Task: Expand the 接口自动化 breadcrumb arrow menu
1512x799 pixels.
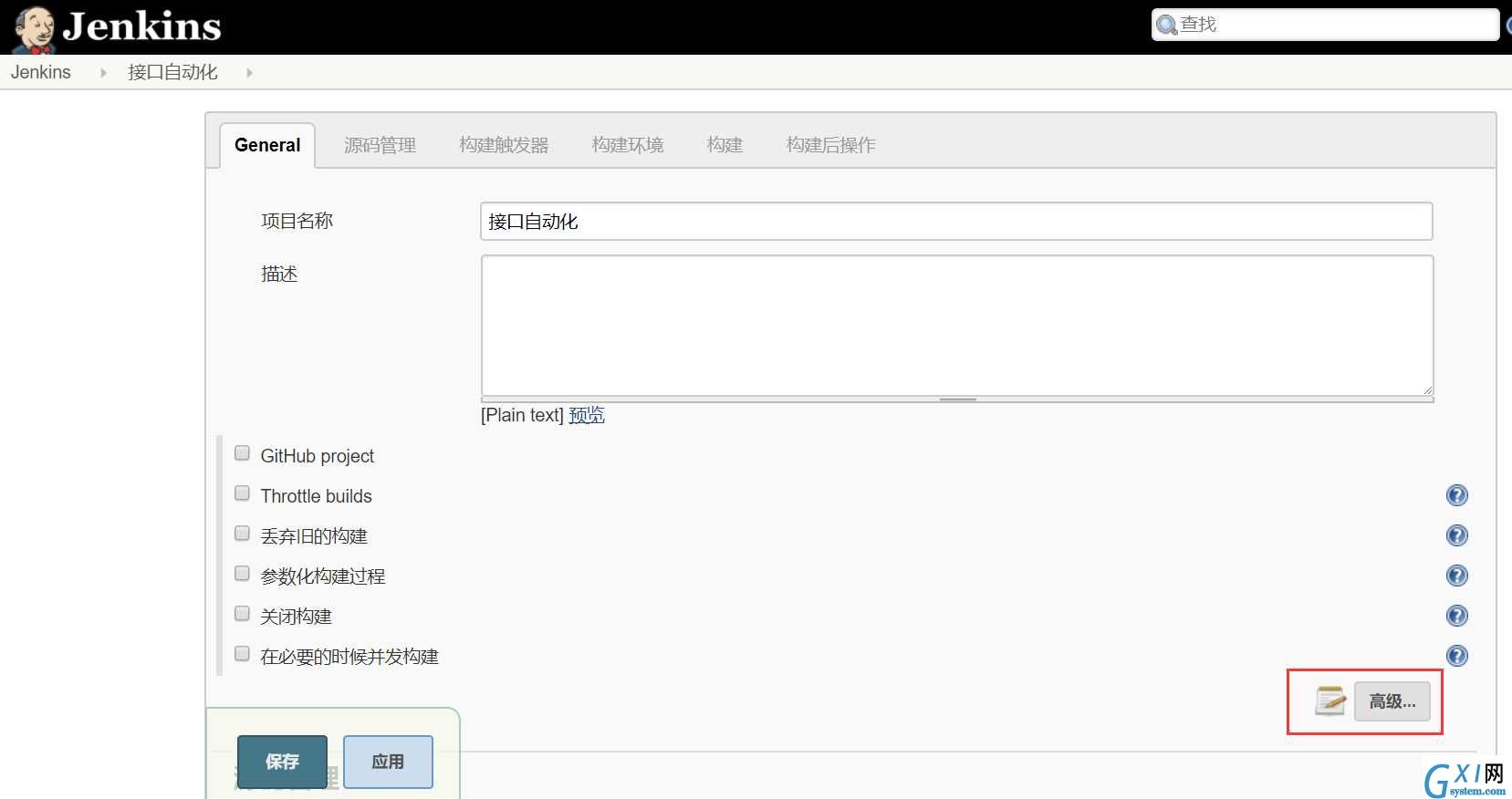Action: [x=249, y=73]
